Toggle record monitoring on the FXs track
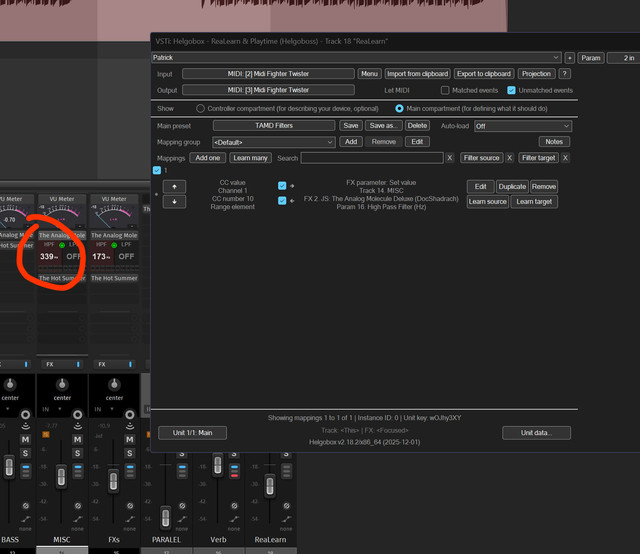 click(130, 427)
